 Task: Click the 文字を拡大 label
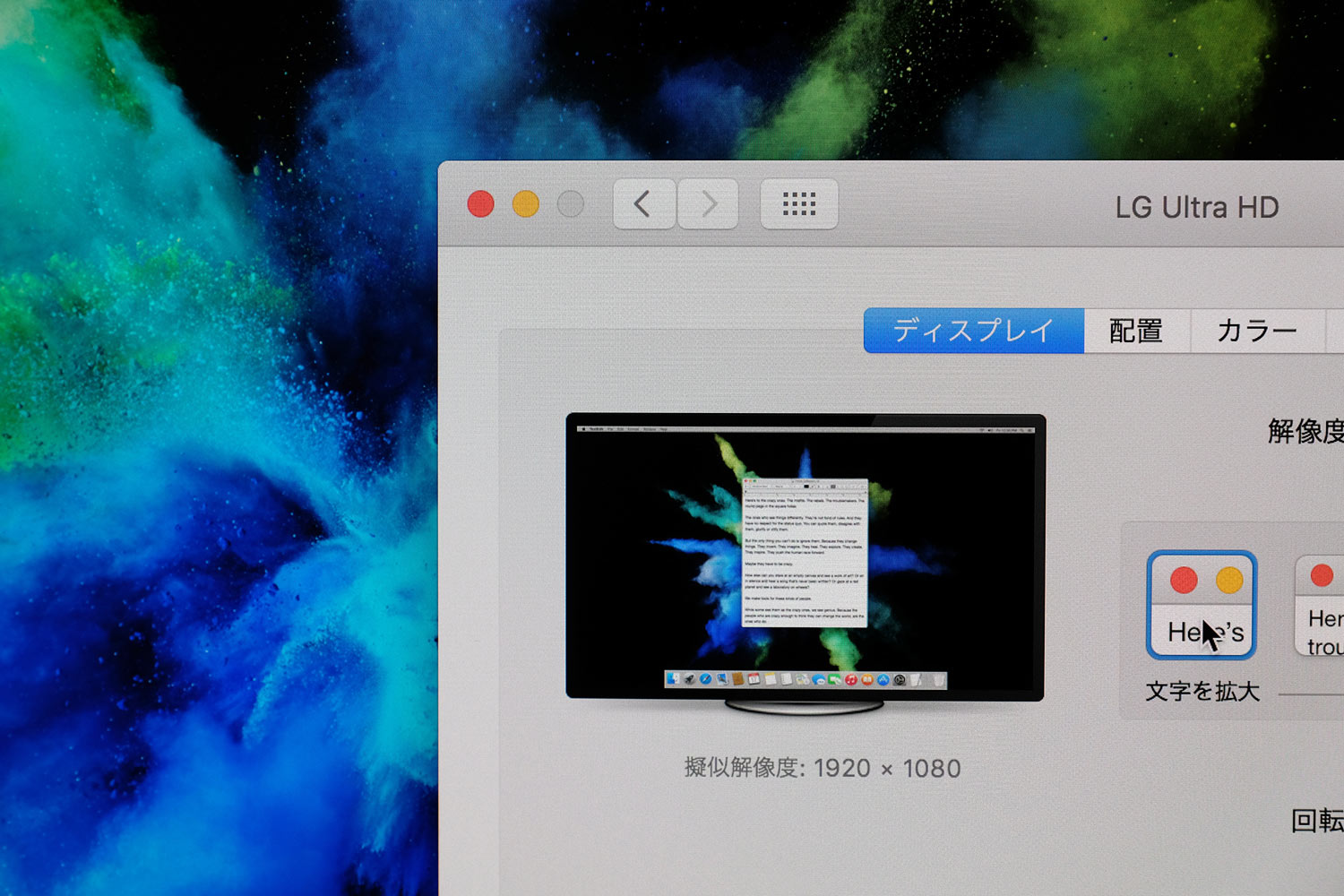click(x=1202, y=691)
